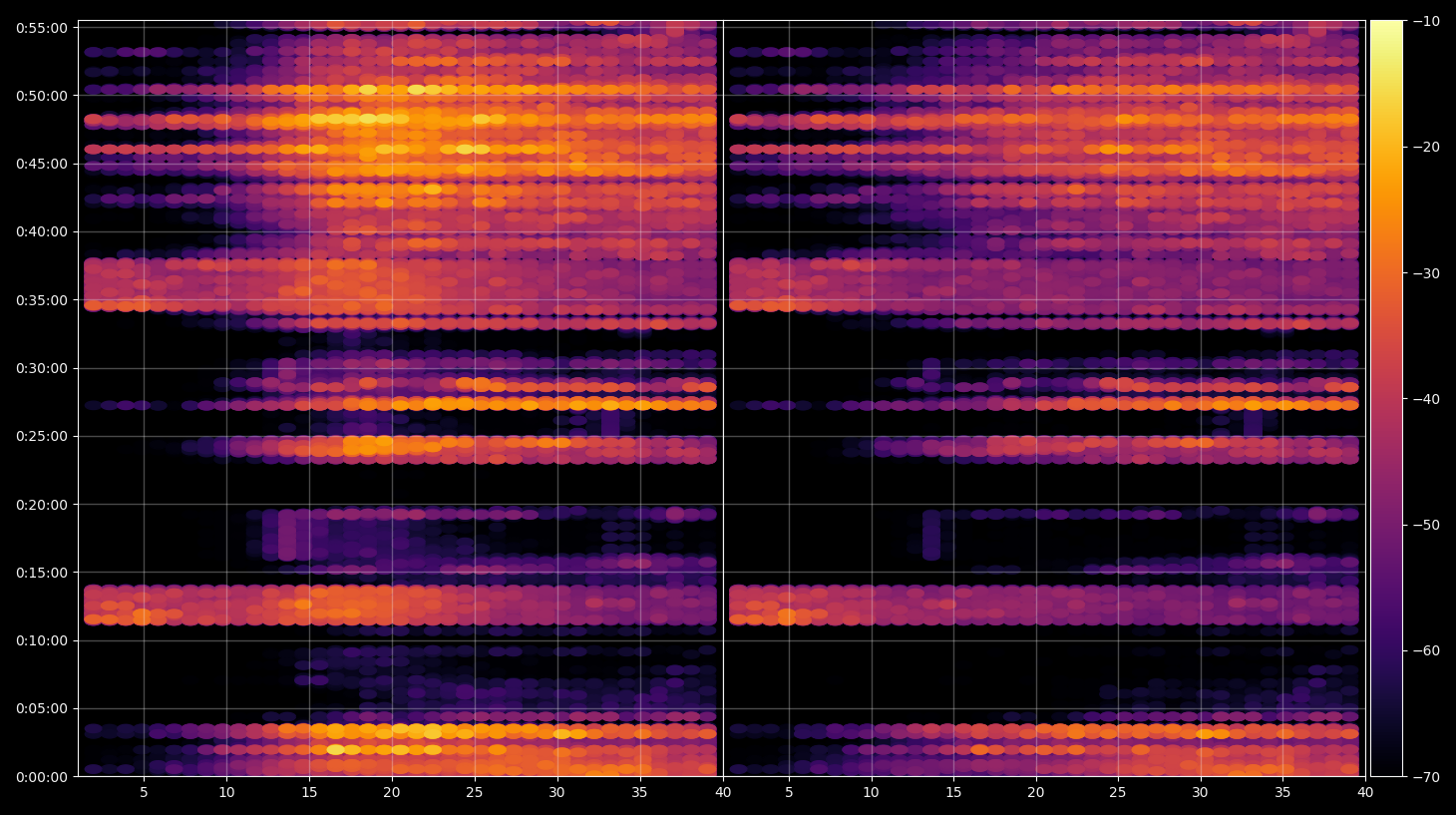This screenshot has height=815, width=1456.
Task: Click x-axis label 15 under the right heatmap
Action: (953, 793)
